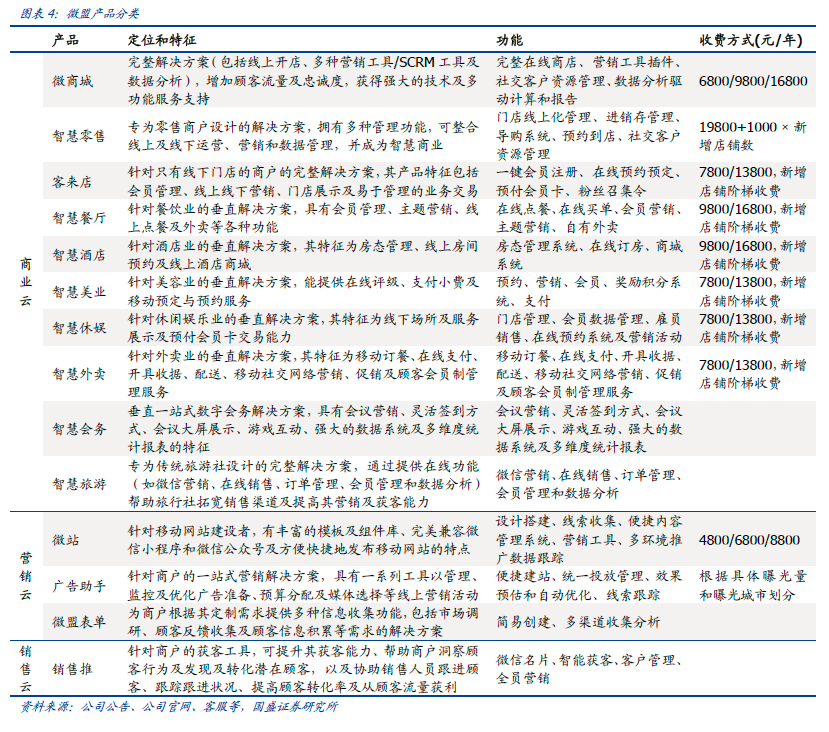Click function cell 微信名片、智能获客

589,669
